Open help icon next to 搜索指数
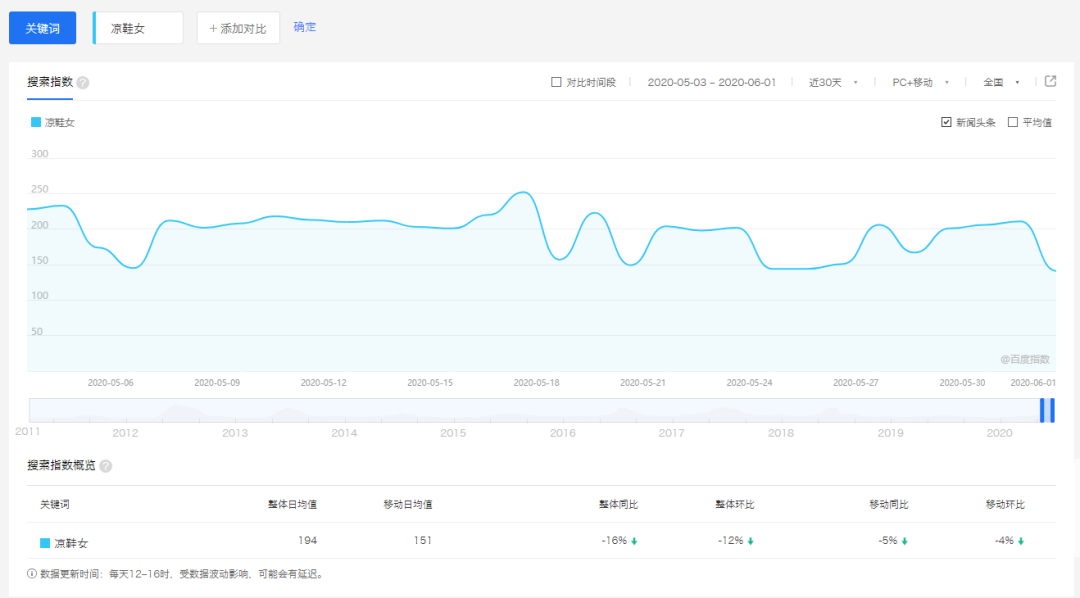This screenshot has height=598, width=1080. point(83,83)
